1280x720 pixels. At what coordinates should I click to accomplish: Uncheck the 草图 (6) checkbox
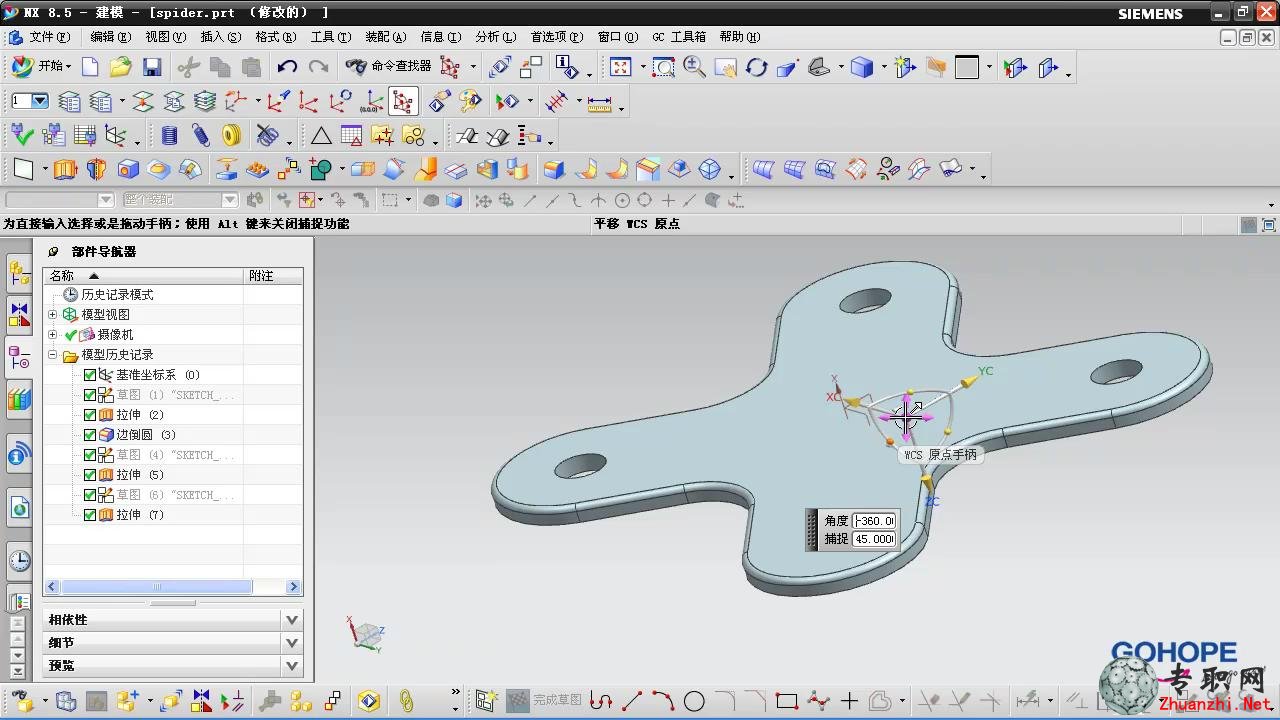pyautogui.click(x=90, y=495)
